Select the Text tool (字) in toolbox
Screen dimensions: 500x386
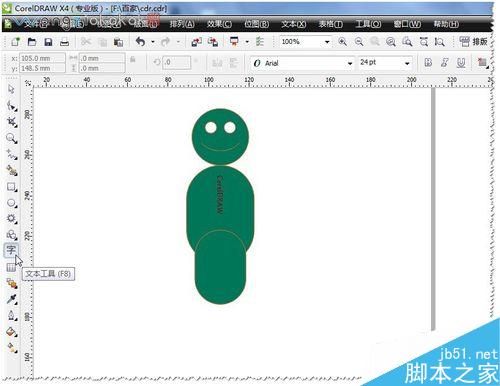point(11,250)
